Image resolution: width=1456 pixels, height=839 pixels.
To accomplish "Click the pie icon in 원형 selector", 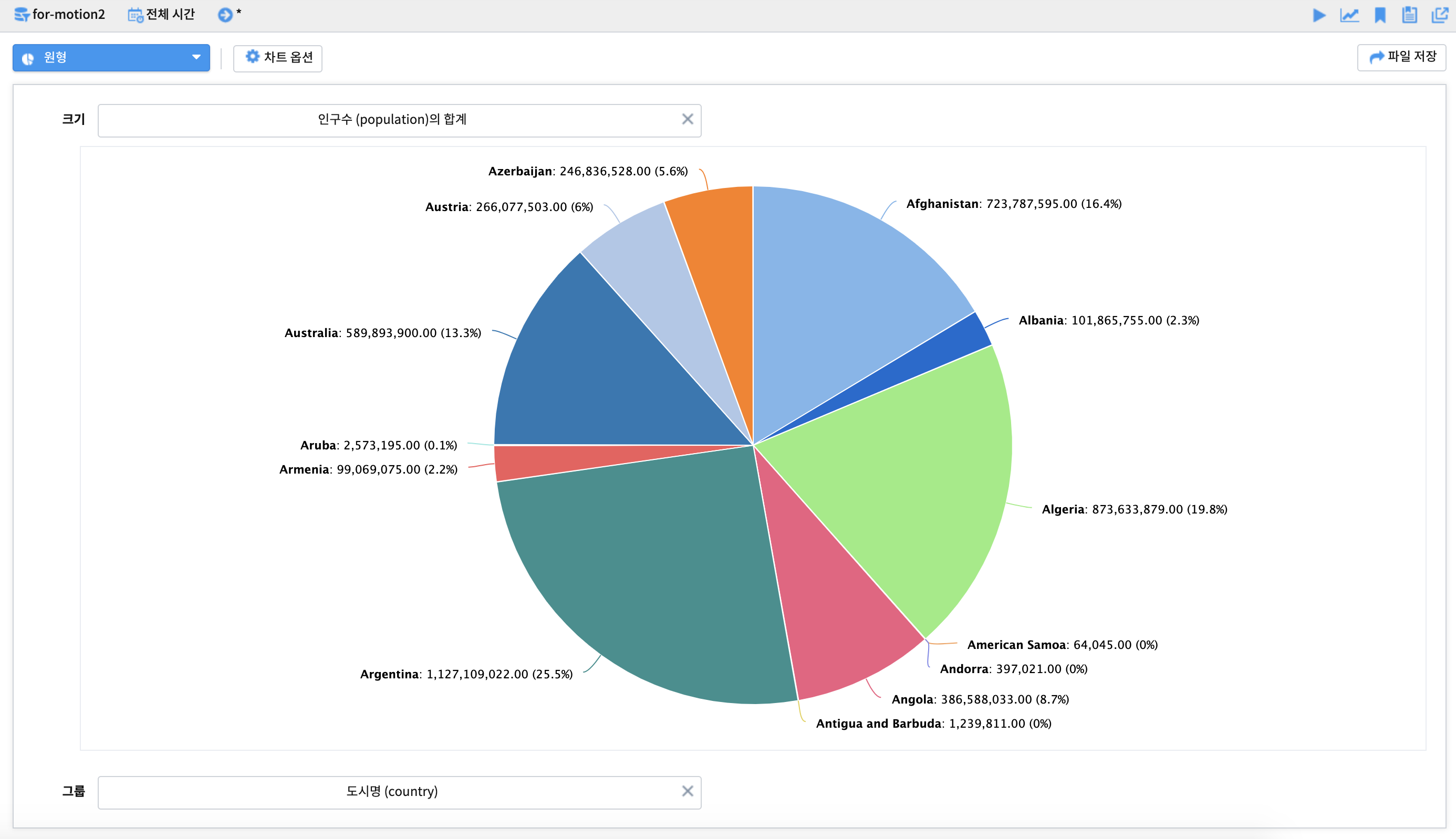I will 28,58.
